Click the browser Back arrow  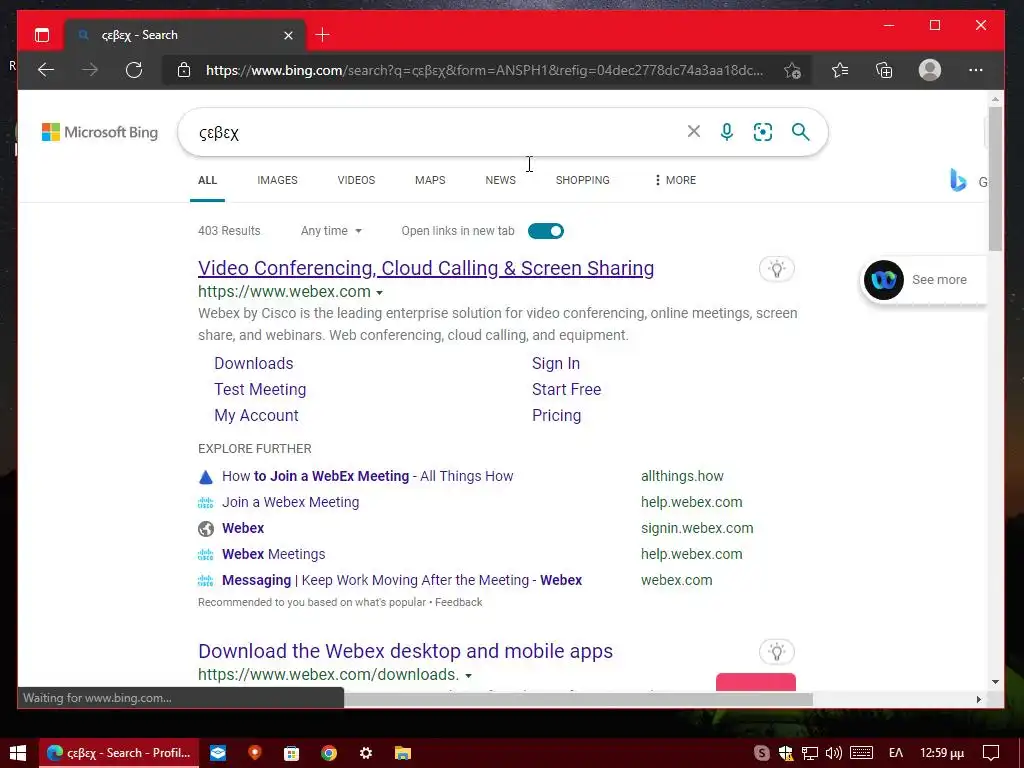(46, 70)
